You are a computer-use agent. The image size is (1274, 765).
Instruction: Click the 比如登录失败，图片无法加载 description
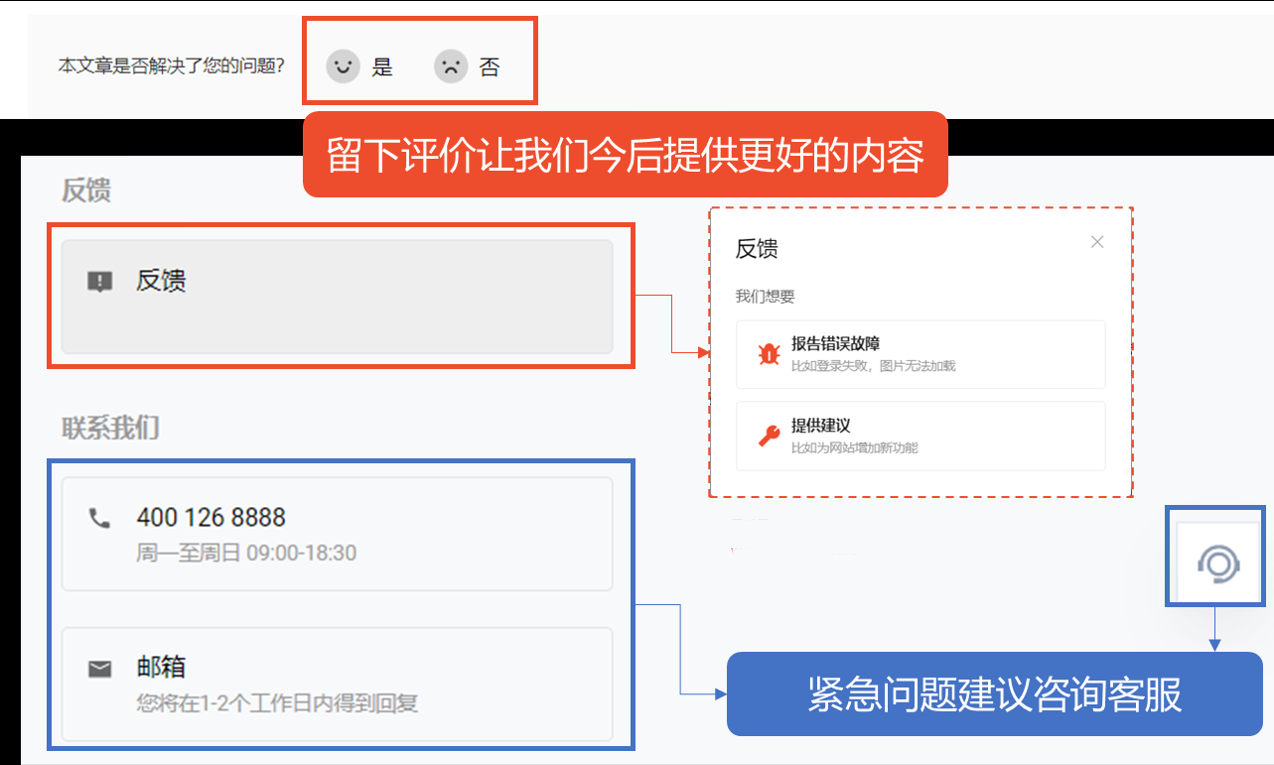click(873, 366)
